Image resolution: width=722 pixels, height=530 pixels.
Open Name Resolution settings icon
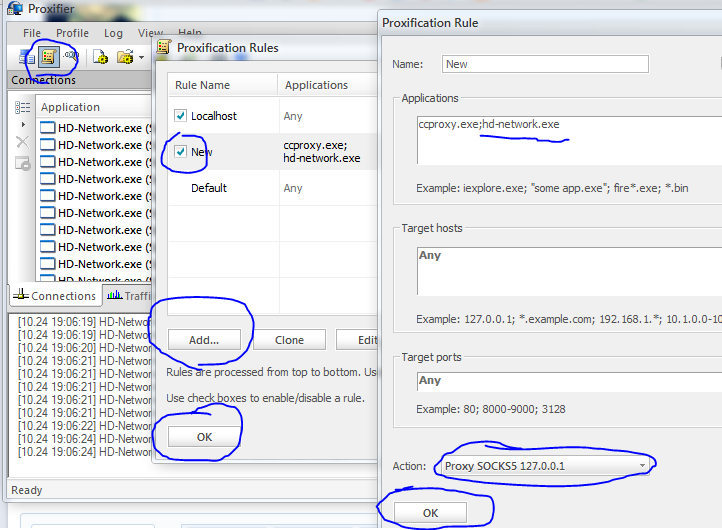71,57
